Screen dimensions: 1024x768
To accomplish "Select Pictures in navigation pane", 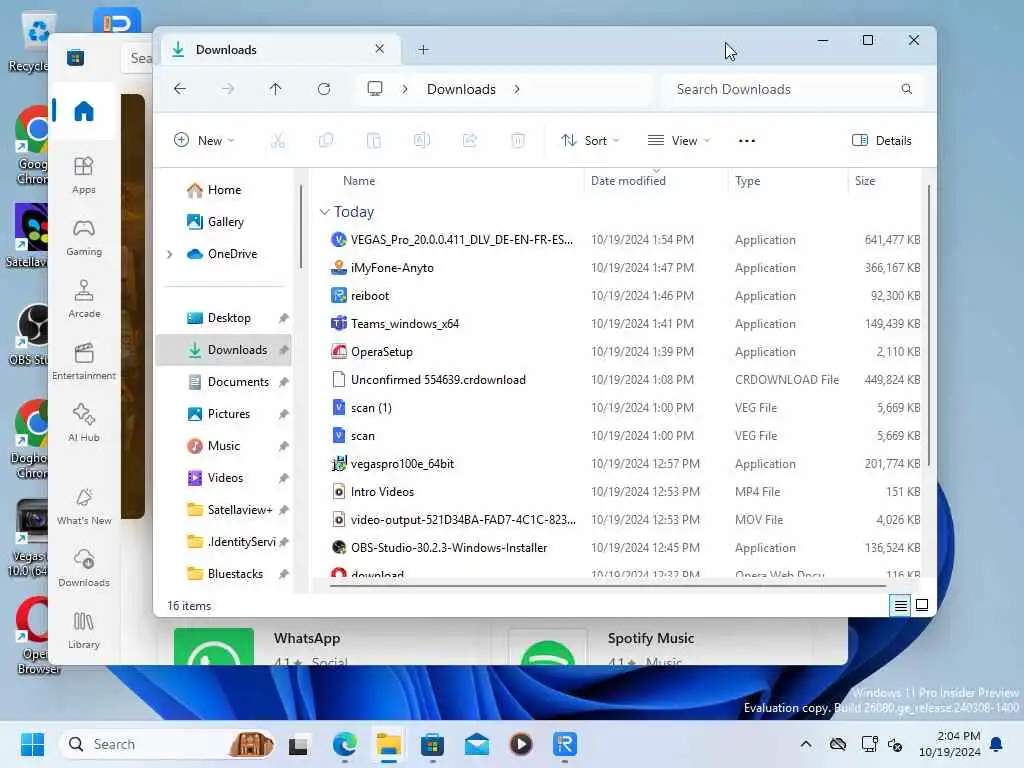I will (224, 414).
